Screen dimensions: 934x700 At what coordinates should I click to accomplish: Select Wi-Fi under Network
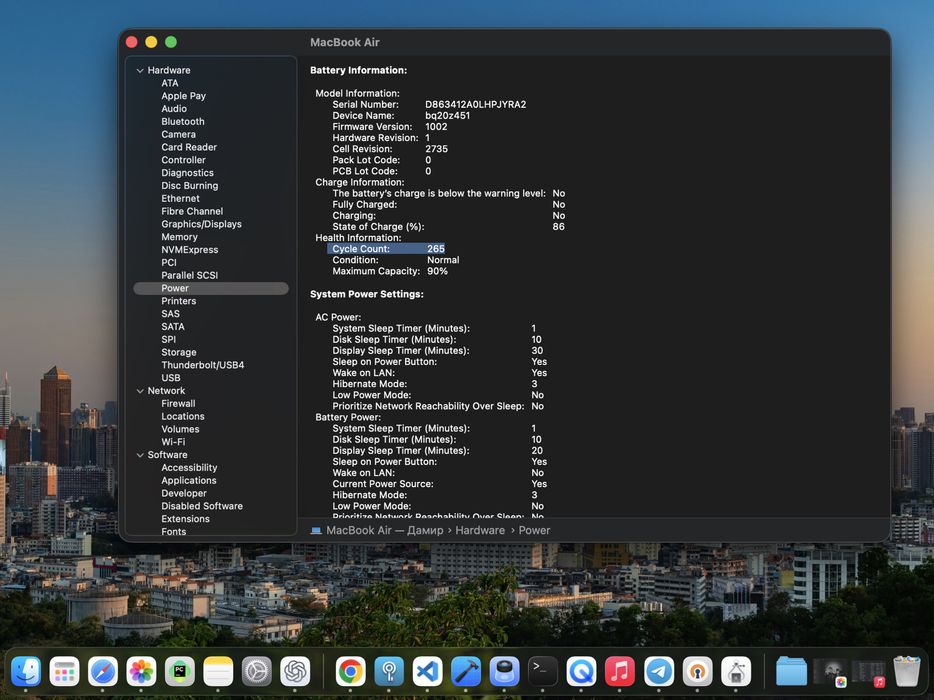pyautogui.click(x=173, y=442)
